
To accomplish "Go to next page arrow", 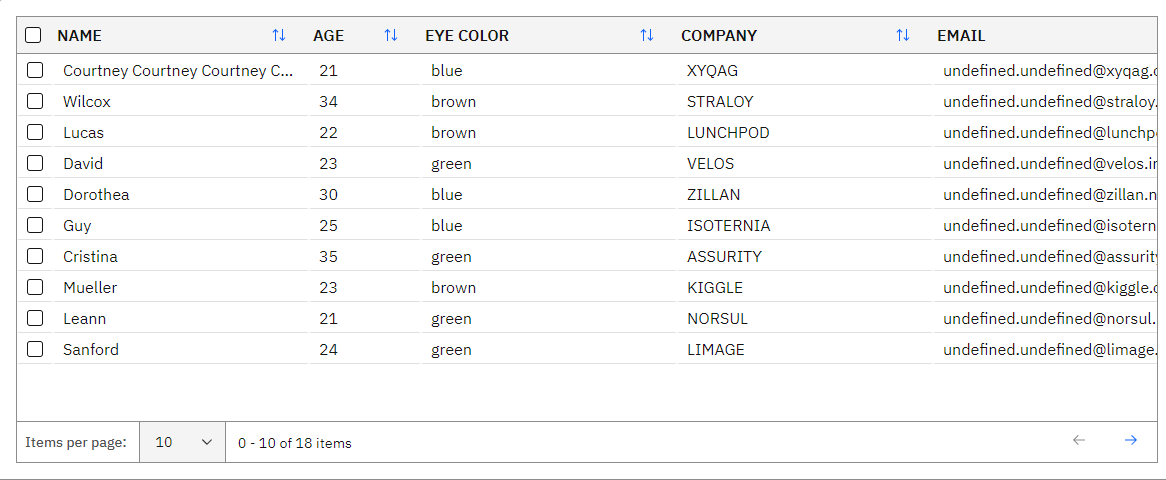I will click(1131, 441).
